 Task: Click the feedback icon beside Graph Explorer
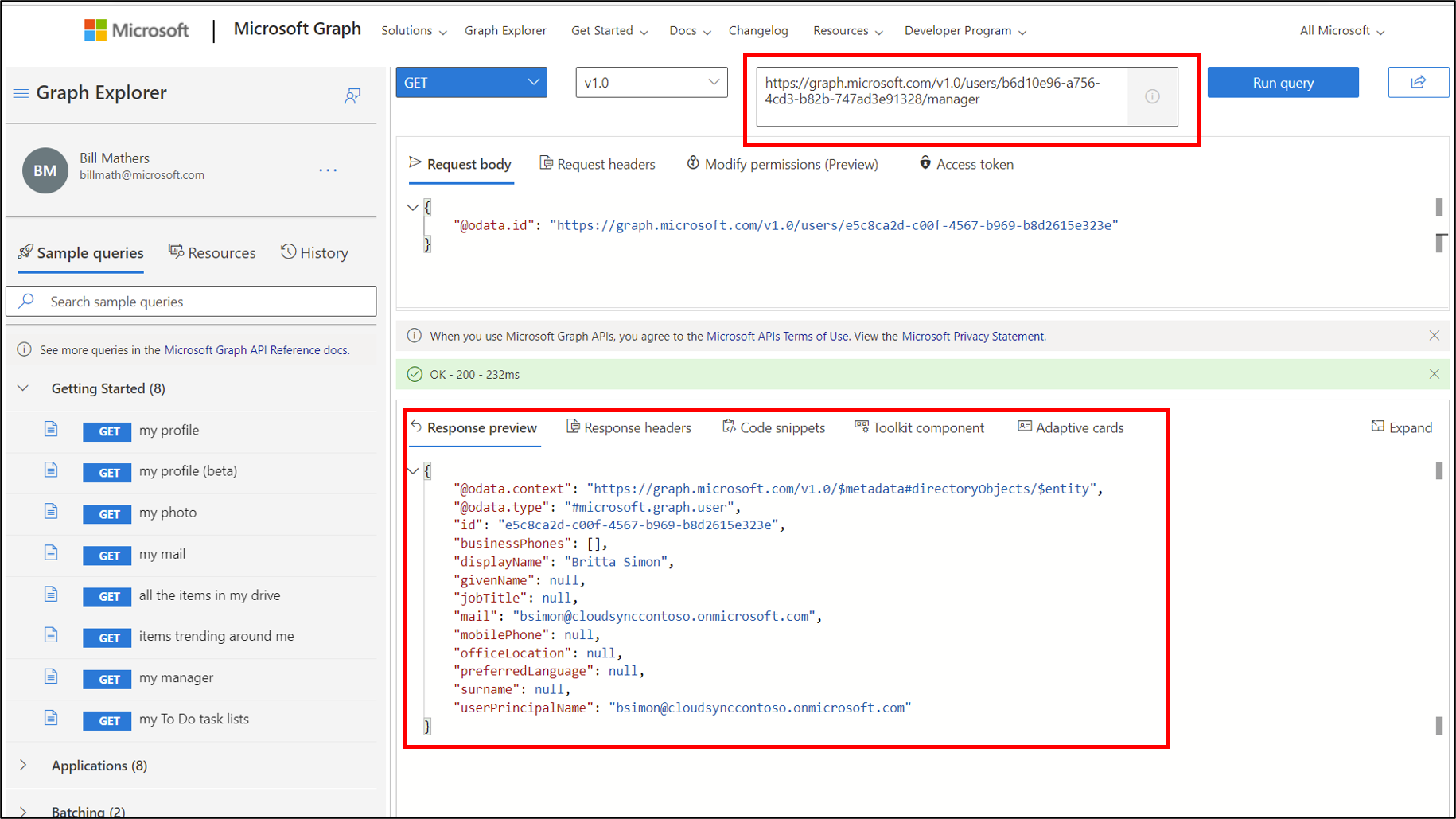[352, 96]
